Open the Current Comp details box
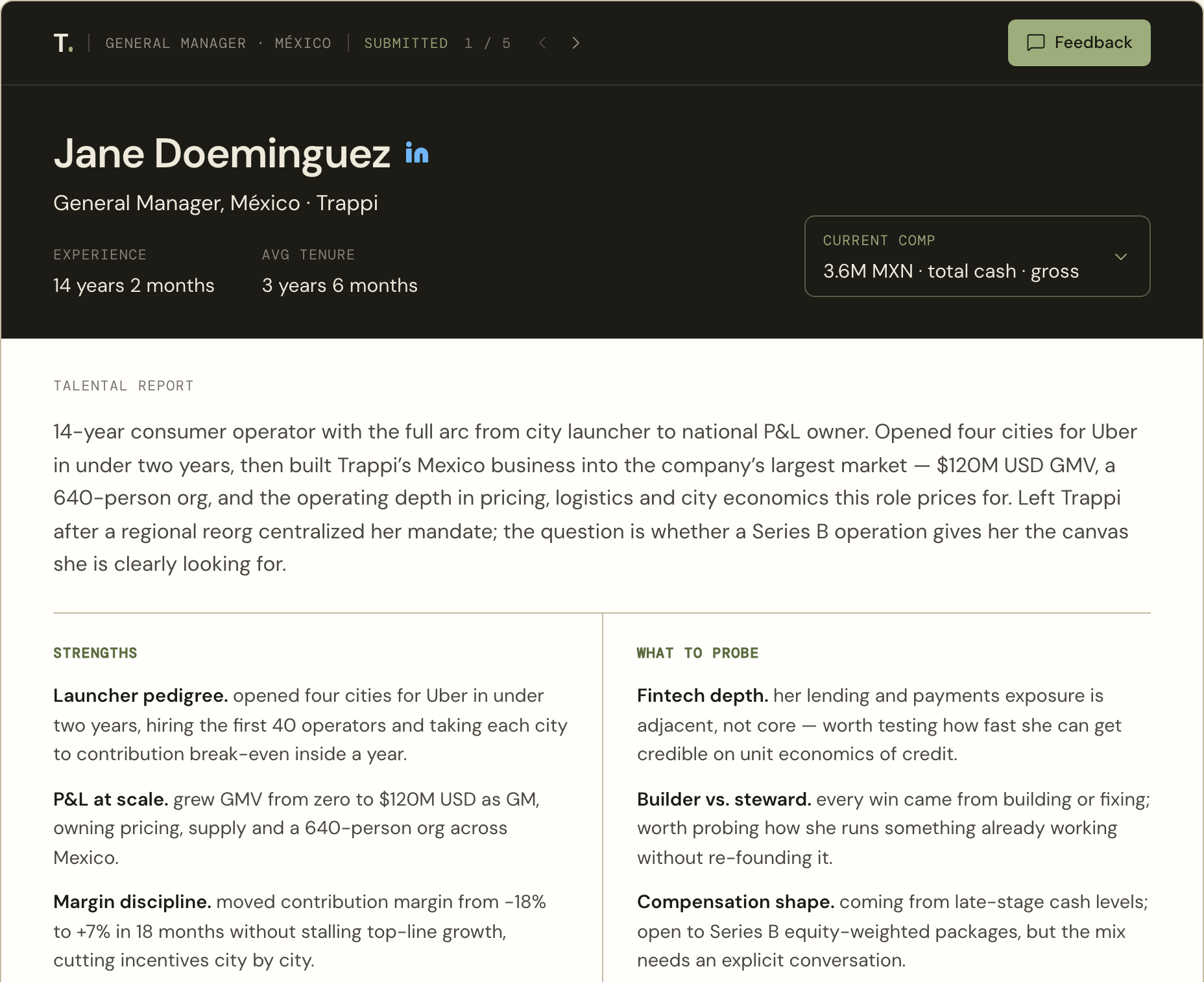1204x982 pixels. [977, 256]
